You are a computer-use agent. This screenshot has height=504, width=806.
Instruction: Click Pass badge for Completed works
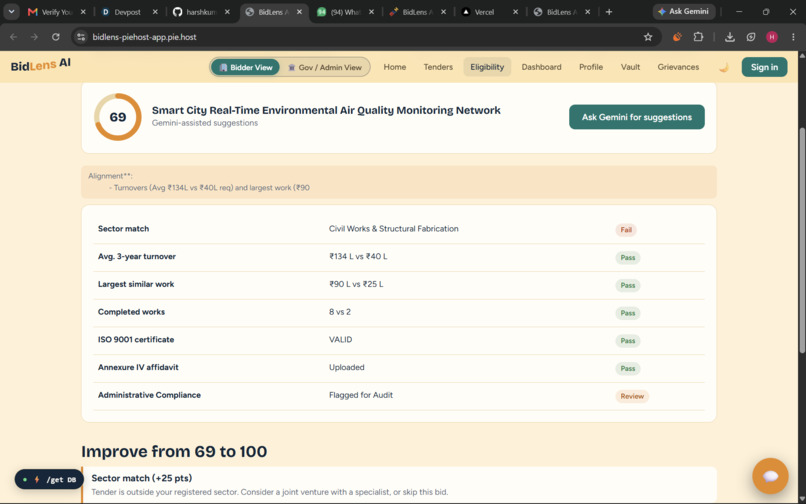pyautogui.click(x=628, y=313)
